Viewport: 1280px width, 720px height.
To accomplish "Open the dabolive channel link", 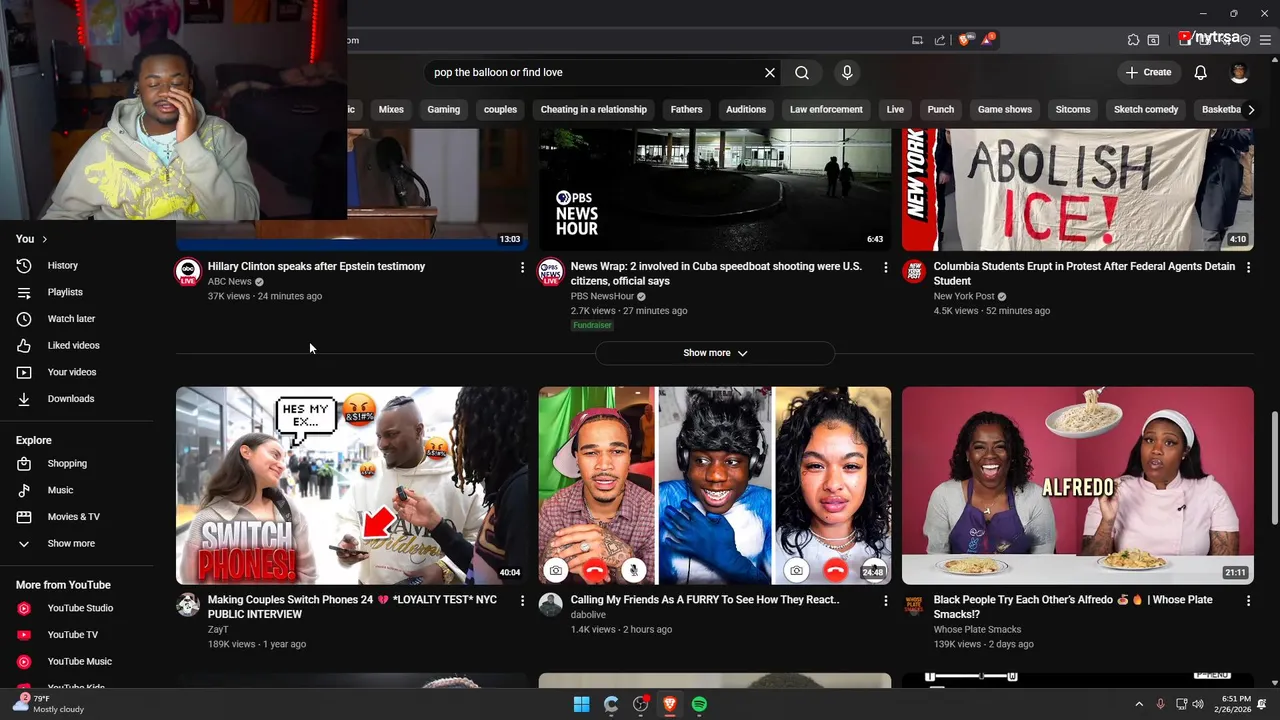I will [x=588, y=615].
